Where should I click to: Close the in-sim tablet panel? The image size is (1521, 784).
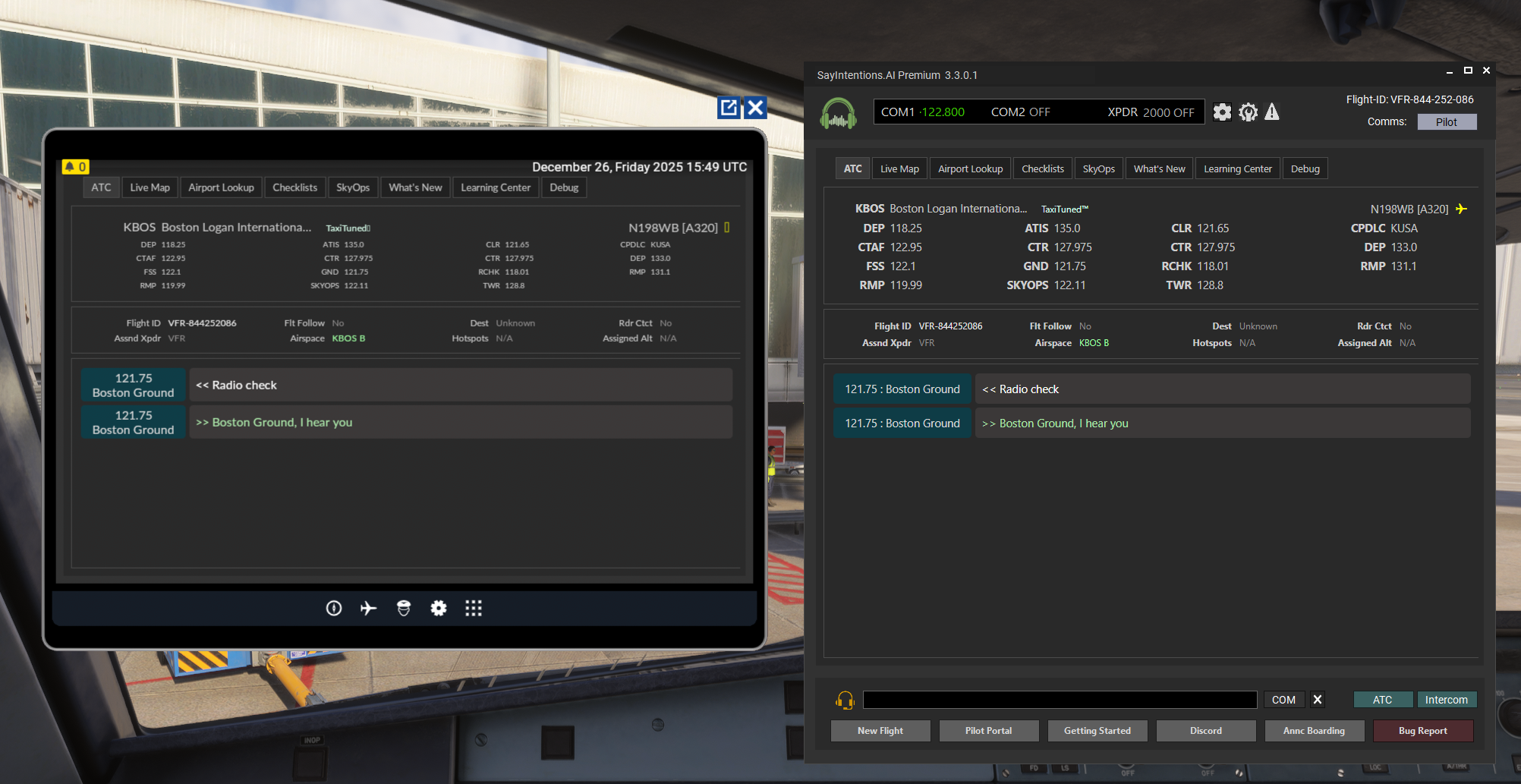point(755,108)
